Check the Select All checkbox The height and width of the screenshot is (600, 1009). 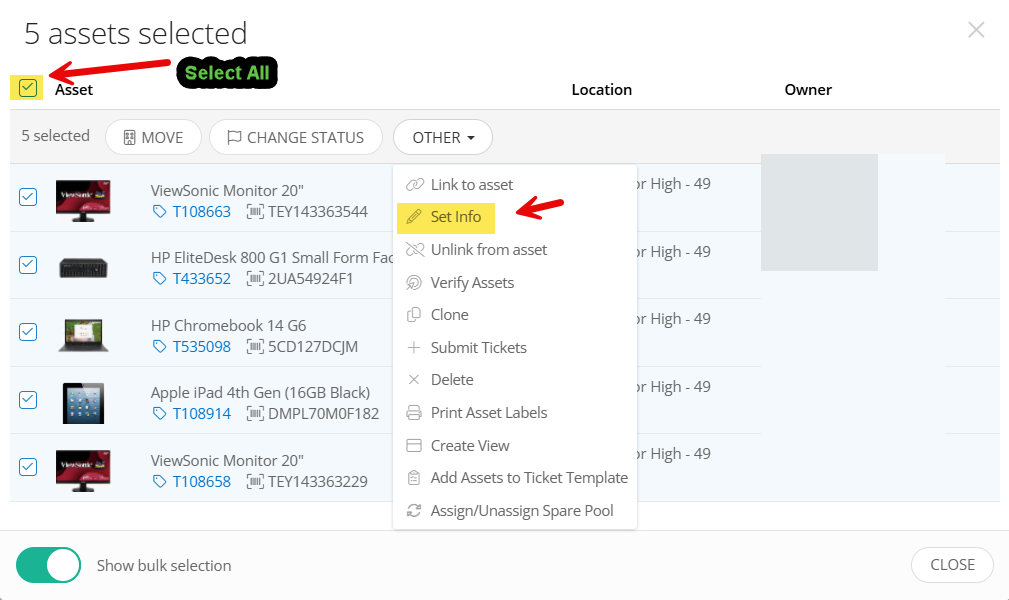[27, 88]
